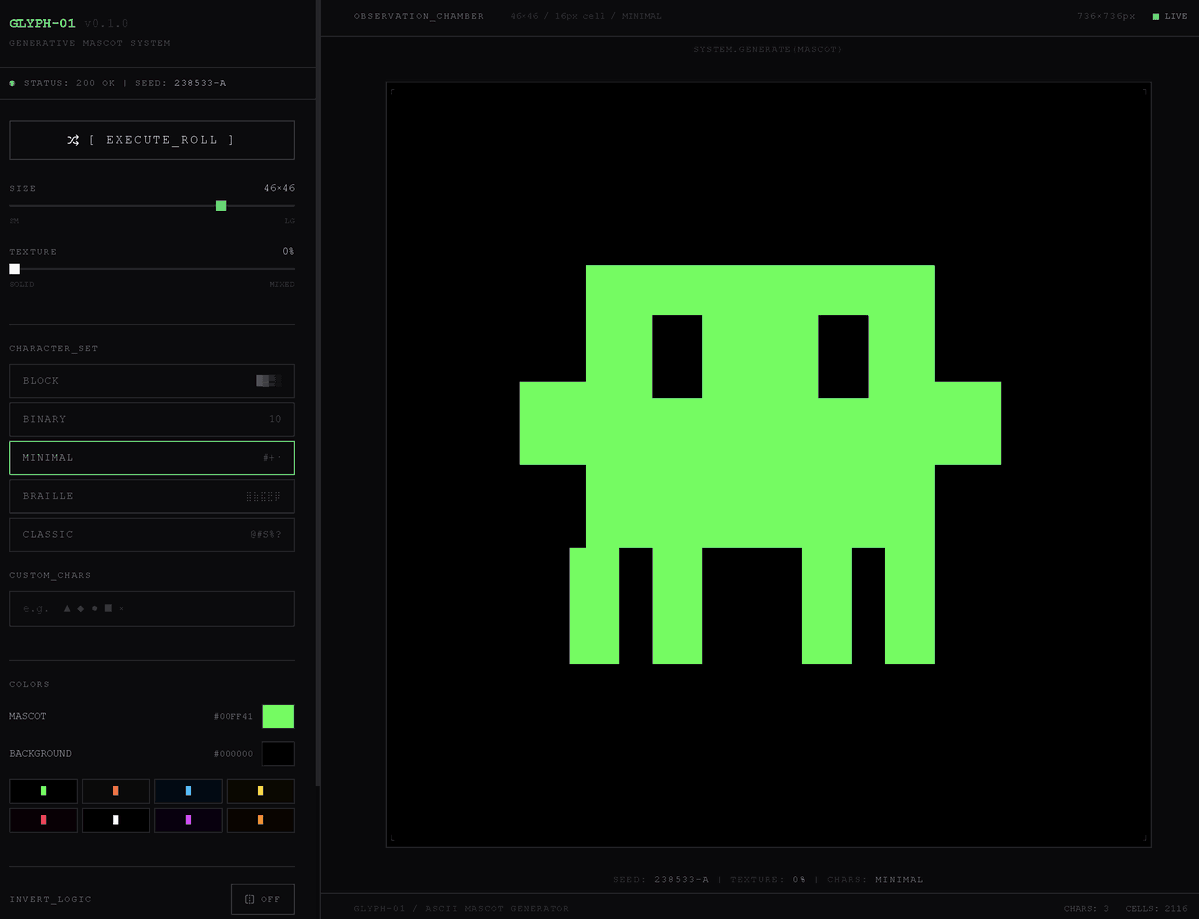
Task: Choose the white color preset
Action: (x=115, y=820)
